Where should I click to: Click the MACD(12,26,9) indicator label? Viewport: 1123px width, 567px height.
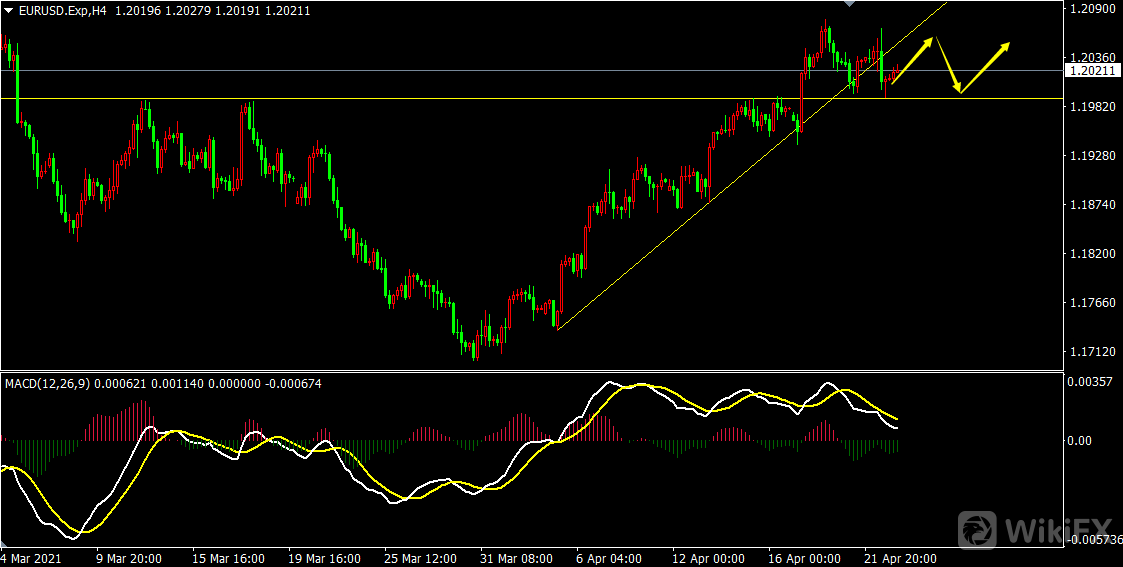(47, 383)
